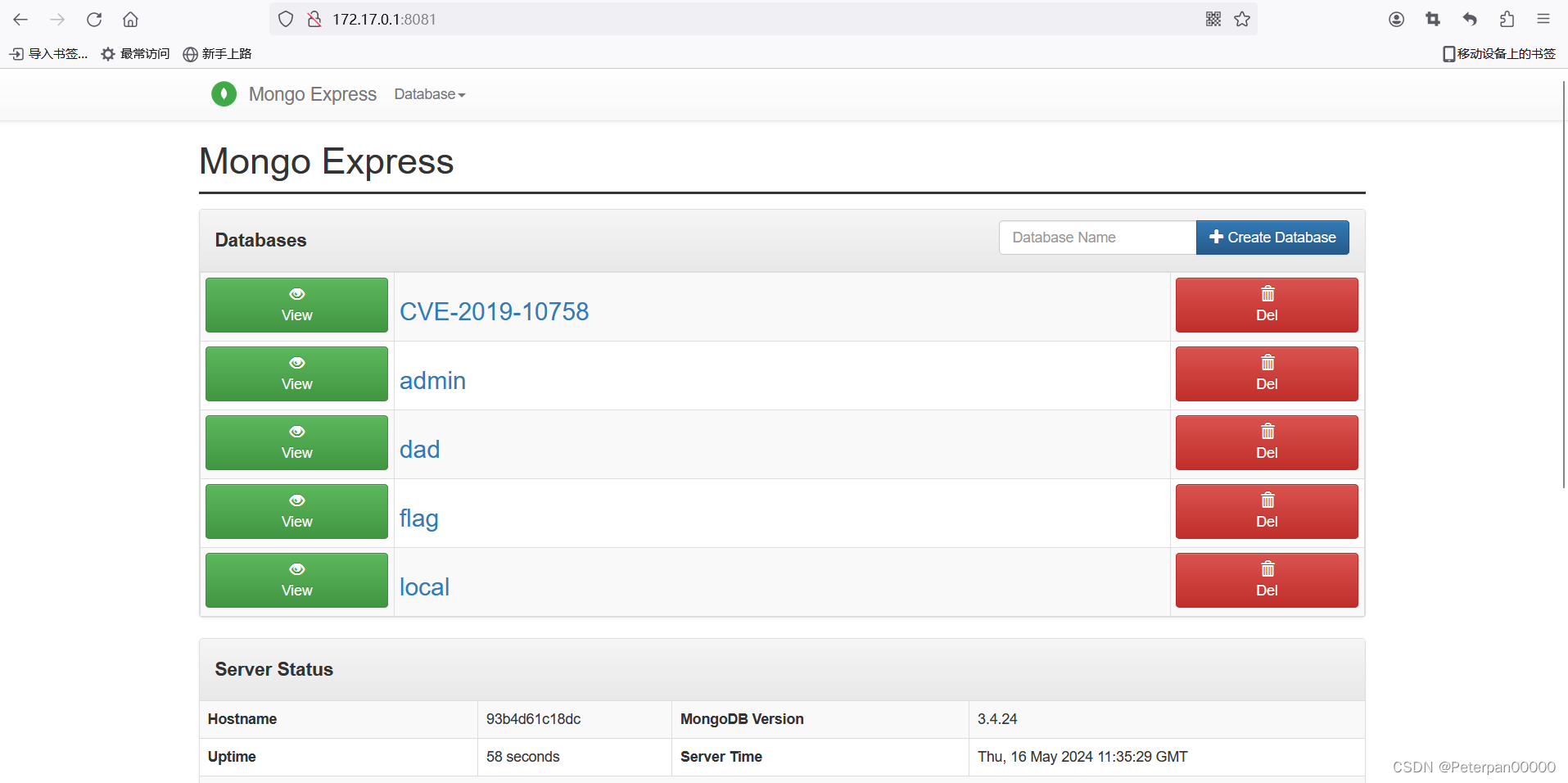The width and height of the screenshot is (1568, 783).
Task: Click the Create Database button
Action: (1272, 238)
